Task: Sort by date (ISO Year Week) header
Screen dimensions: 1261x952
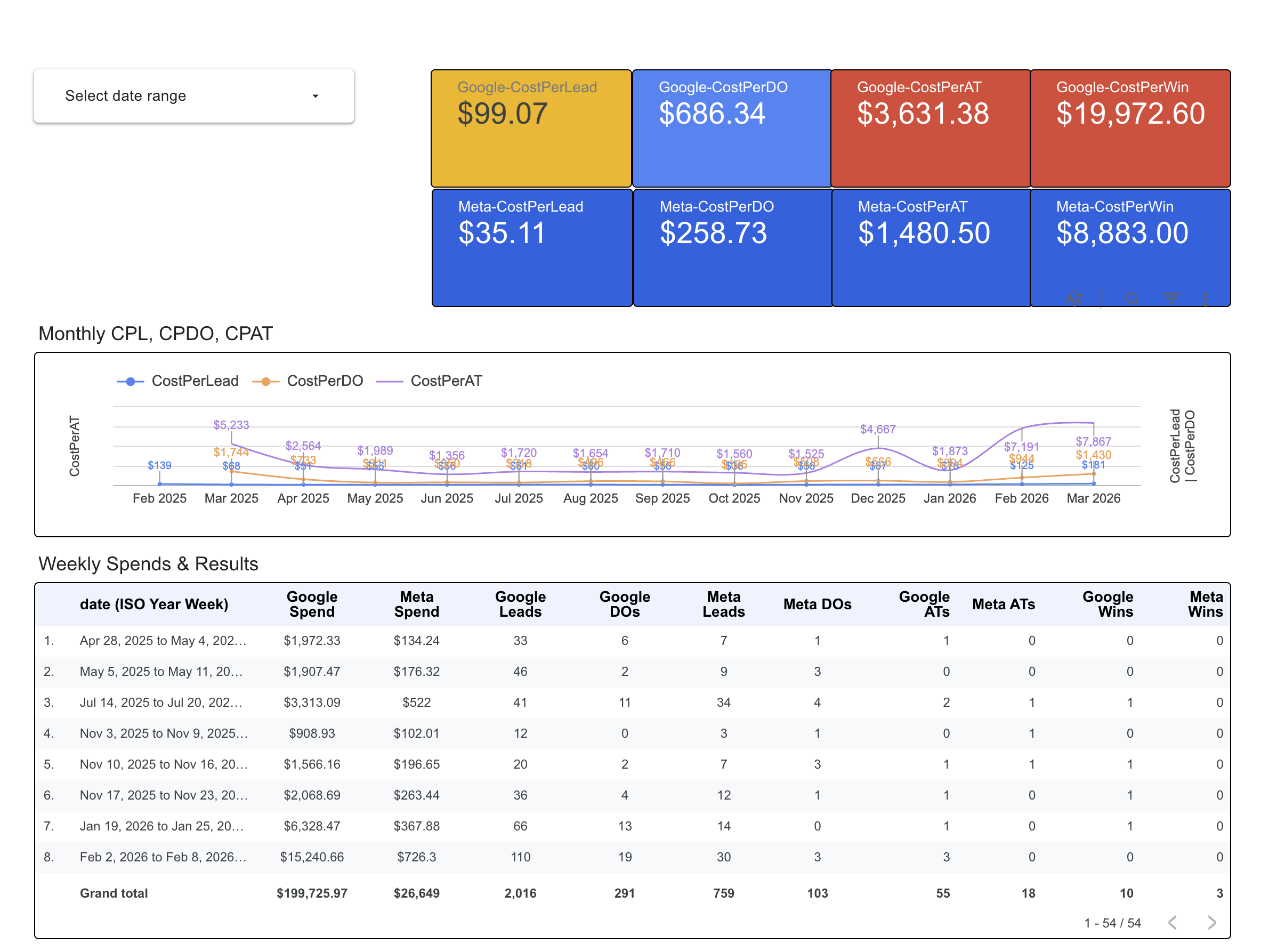Action: [154, 604]
